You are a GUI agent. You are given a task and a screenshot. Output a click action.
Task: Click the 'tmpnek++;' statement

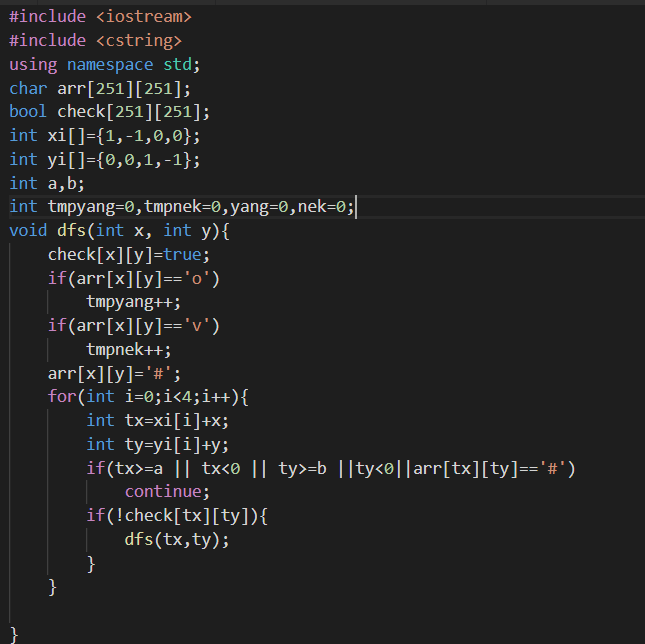(129, 350)
